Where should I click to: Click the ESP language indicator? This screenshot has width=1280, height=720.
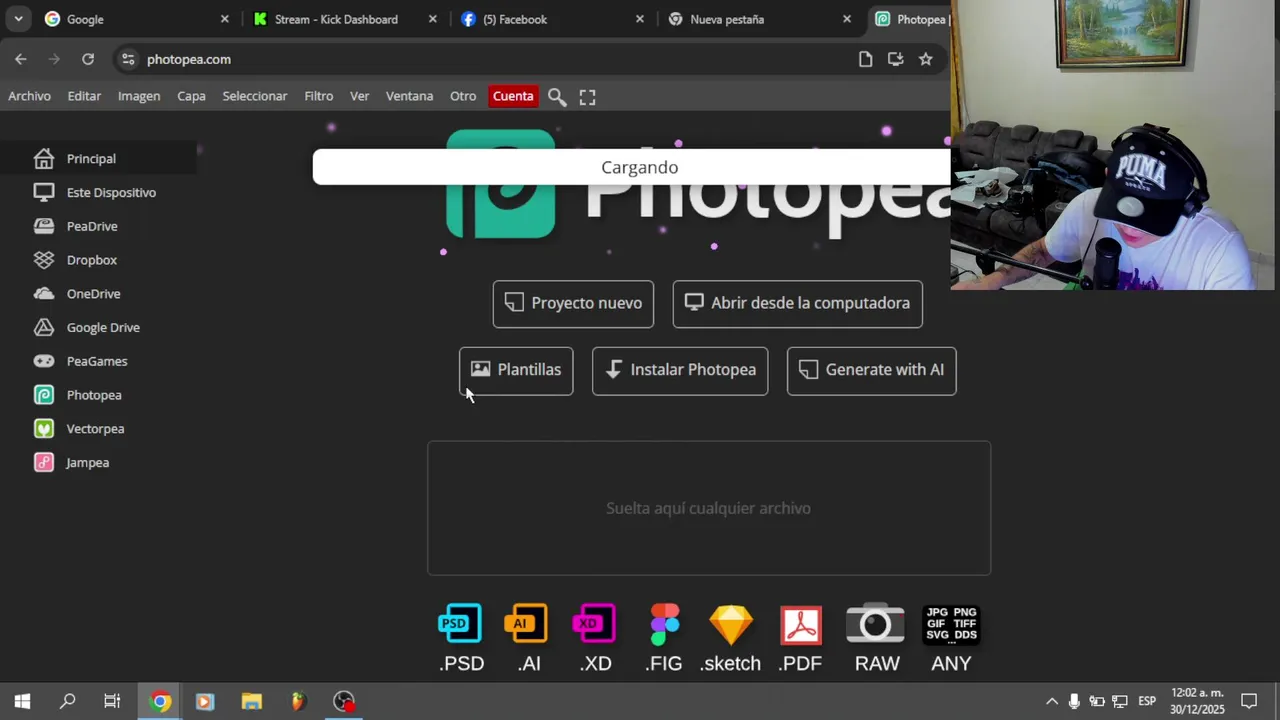click(1147, 701)
